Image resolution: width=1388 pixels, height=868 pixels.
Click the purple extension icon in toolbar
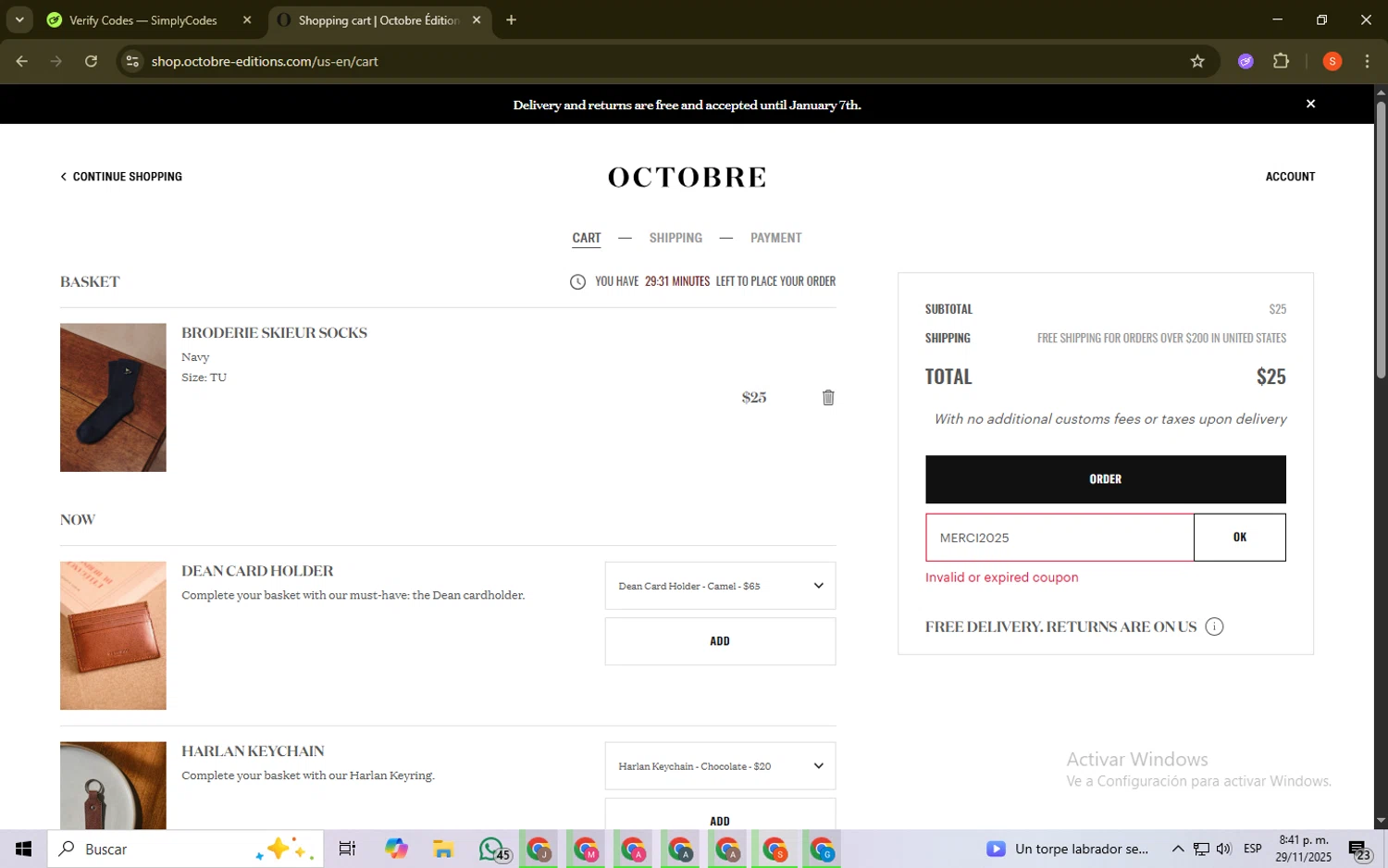[1245, 61]
